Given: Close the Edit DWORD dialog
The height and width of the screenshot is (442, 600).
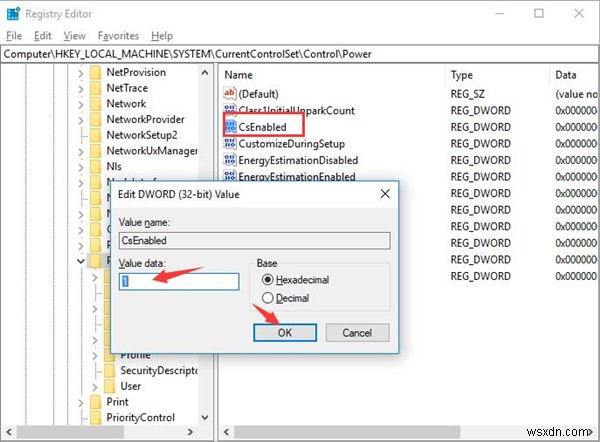Looking at the screenshot, I should (385, 194).
